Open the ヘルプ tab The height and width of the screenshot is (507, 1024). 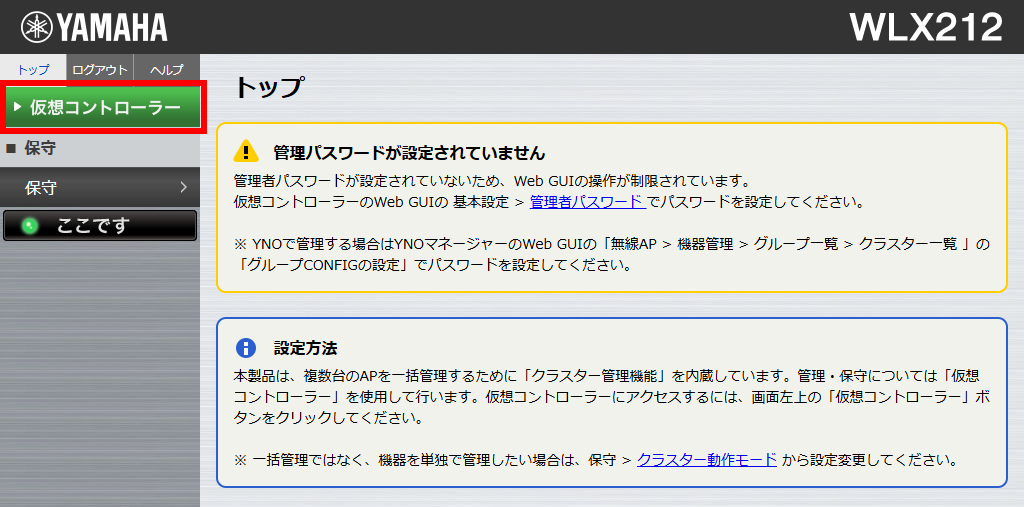(166, 69)
